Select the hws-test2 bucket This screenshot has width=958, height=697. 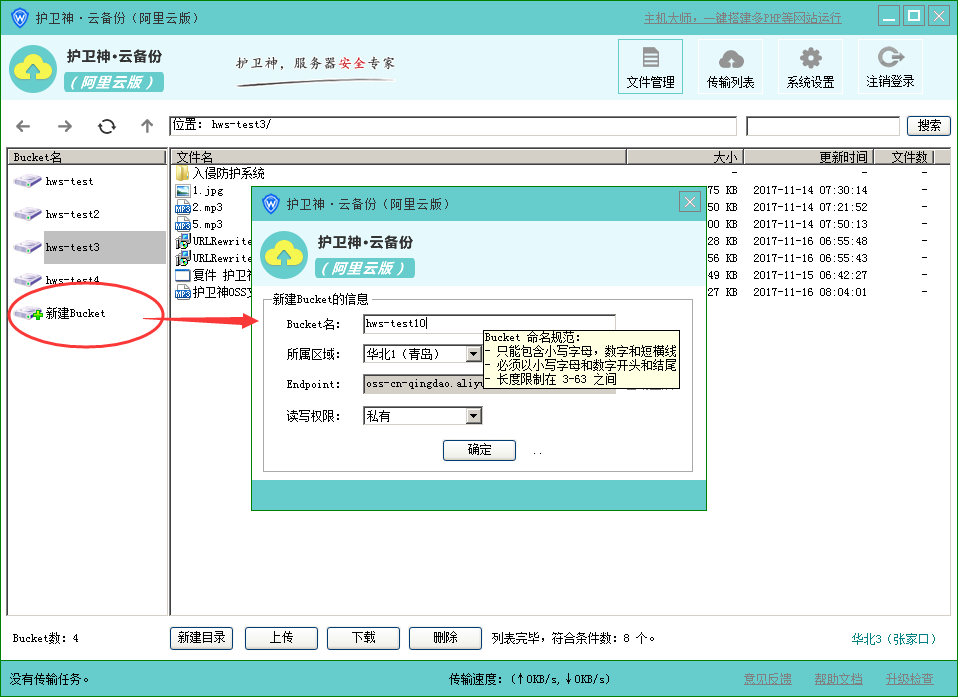72,215
